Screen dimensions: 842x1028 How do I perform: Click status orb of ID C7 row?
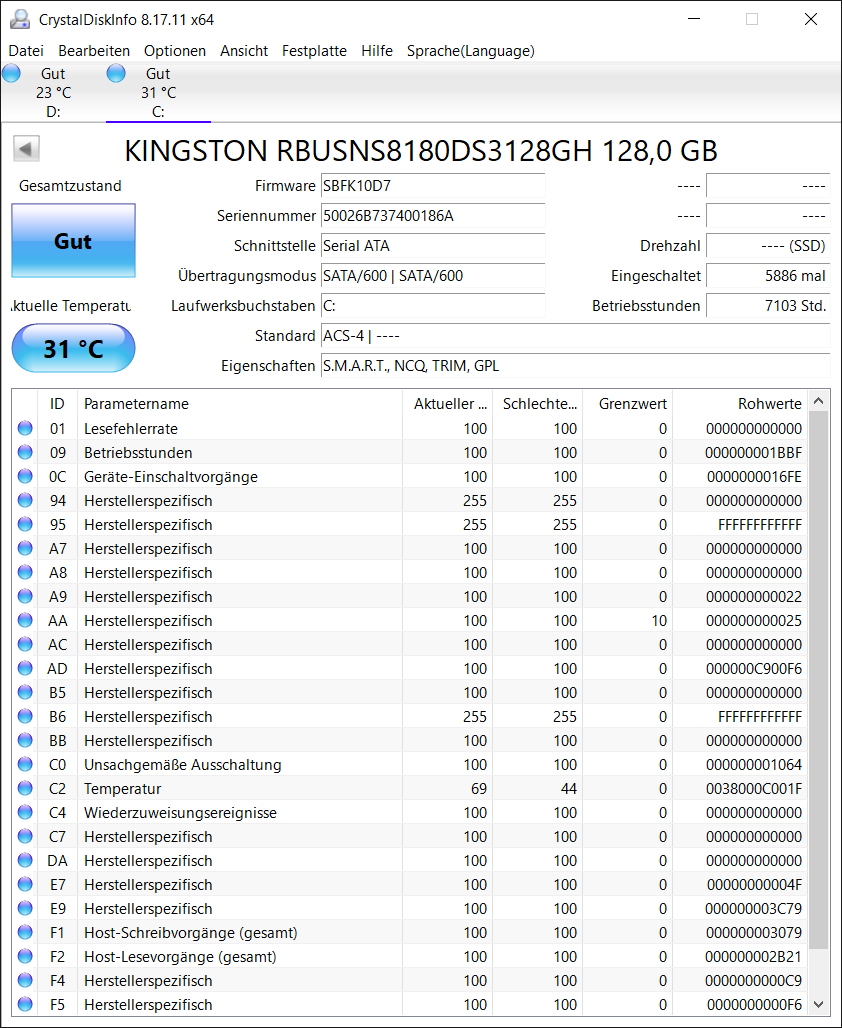[x=25, y=836]
